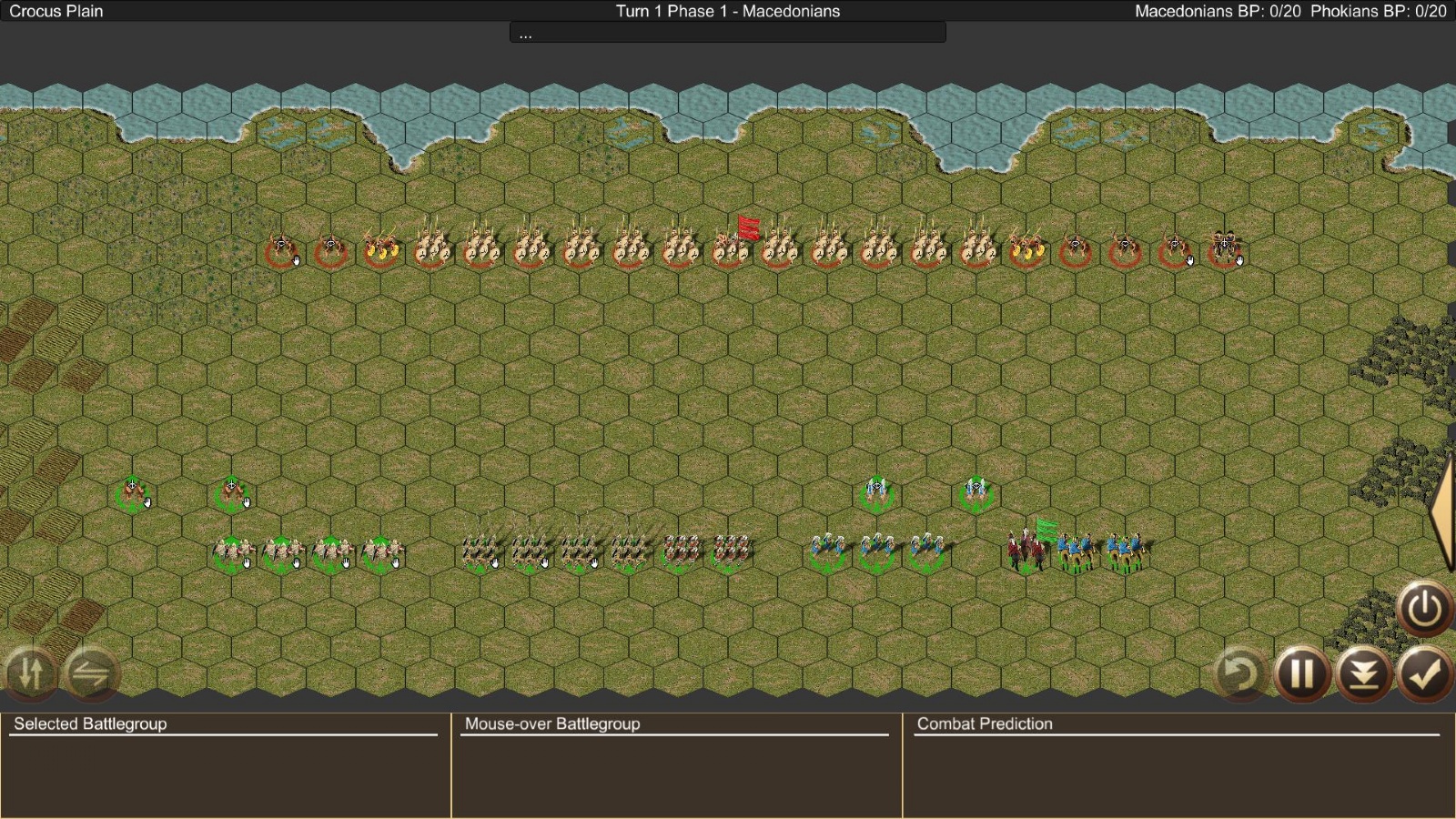Image resolution: width=1456 pixels, height=819 pixels.
Task: Click the Selected Battlegroup panel header
Action: click(90, 723)
